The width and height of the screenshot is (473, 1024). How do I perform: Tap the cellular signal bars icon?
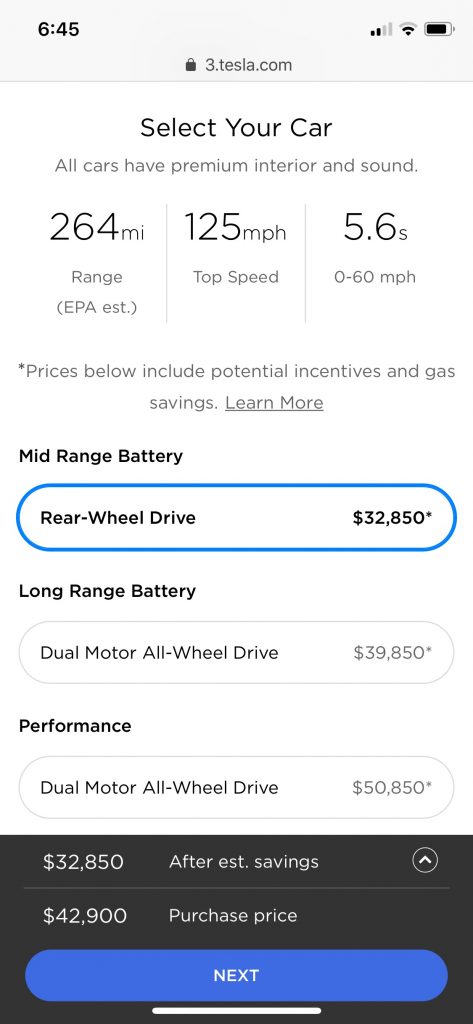(x=382, y=29)
